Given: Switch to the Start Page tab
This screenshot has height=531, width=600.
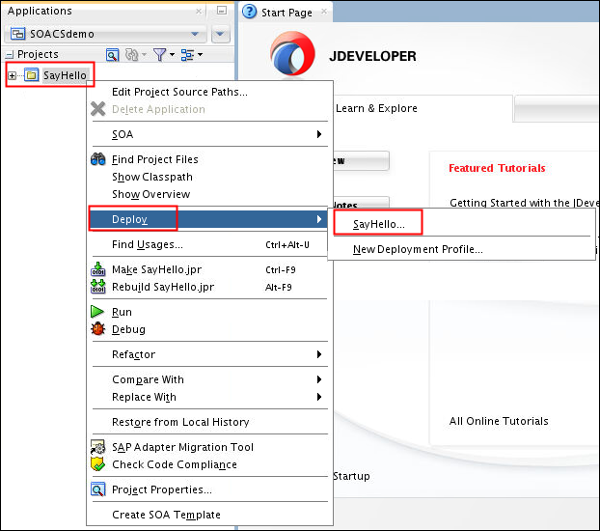Looking at the screenshot, I should coord(287,13).
